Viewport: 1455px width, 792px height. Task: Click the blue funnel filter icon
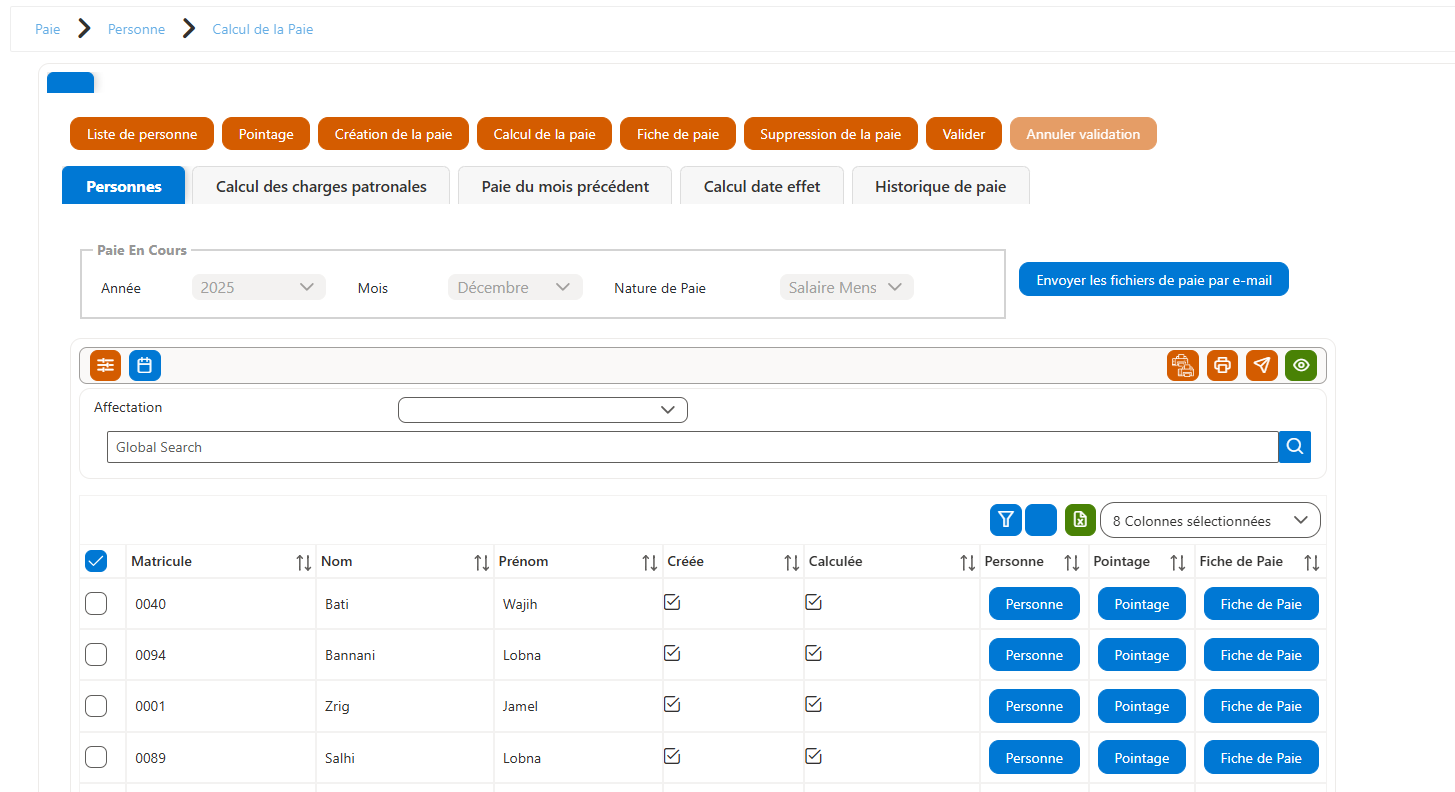(x=1006, y=520)
